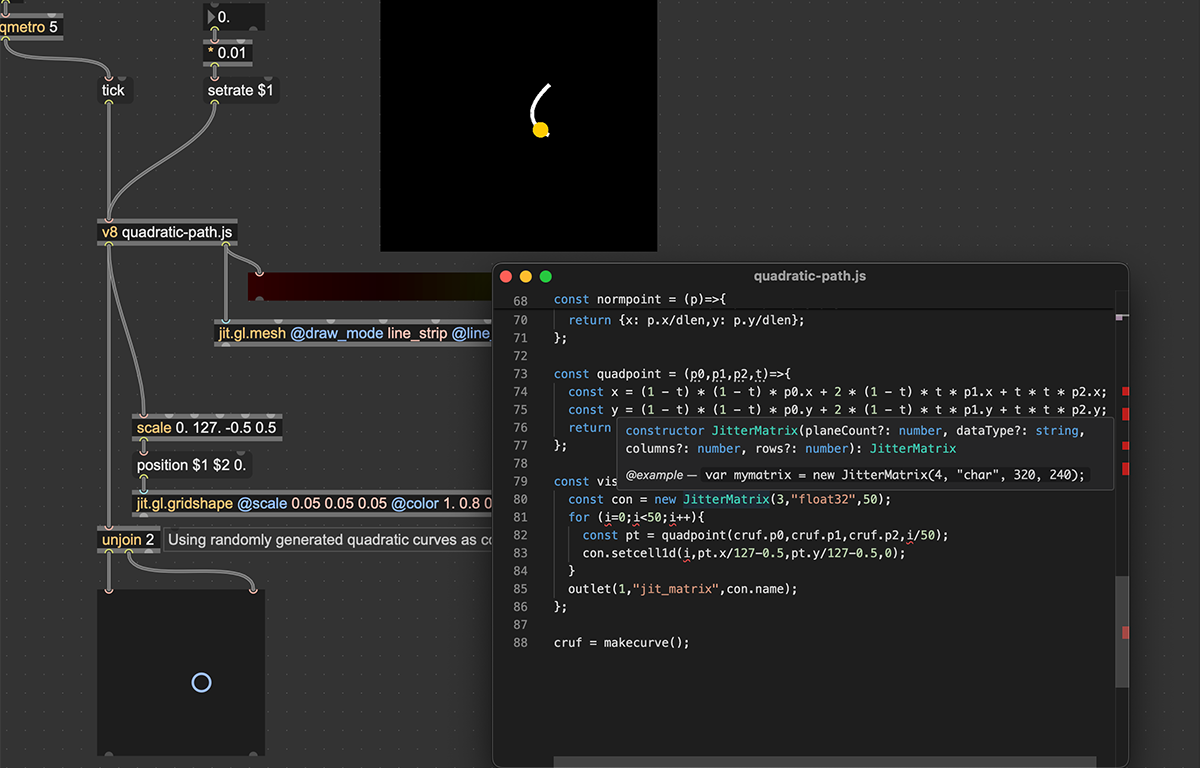Select the qmetro 5 object
Screen dimensions: 1200x768
(30, 27)
